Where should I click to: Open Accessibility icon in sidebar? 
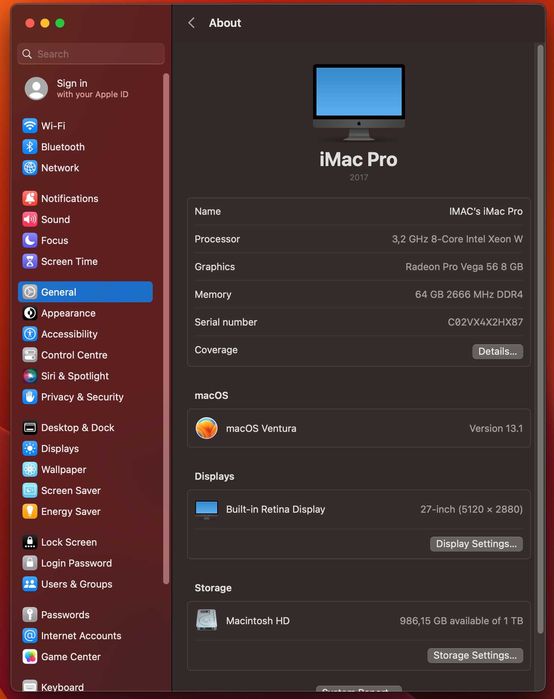pyautogui.click(x=30, y=334)
